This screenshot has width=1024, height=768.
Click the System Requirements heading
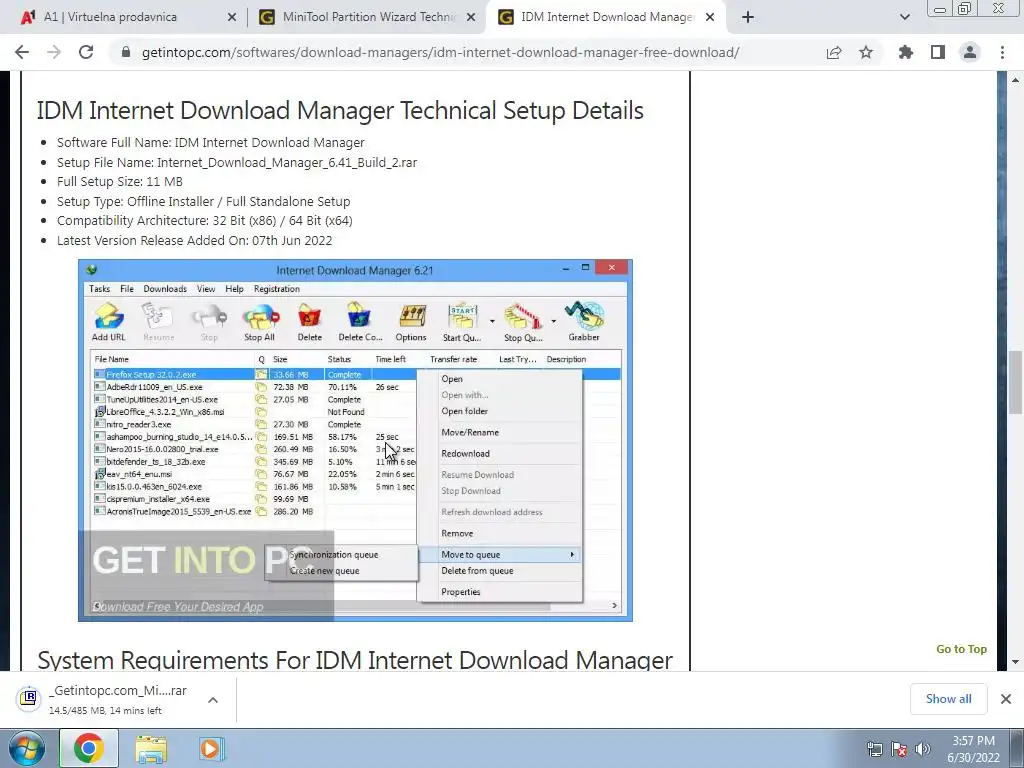(x=355, y=659)
